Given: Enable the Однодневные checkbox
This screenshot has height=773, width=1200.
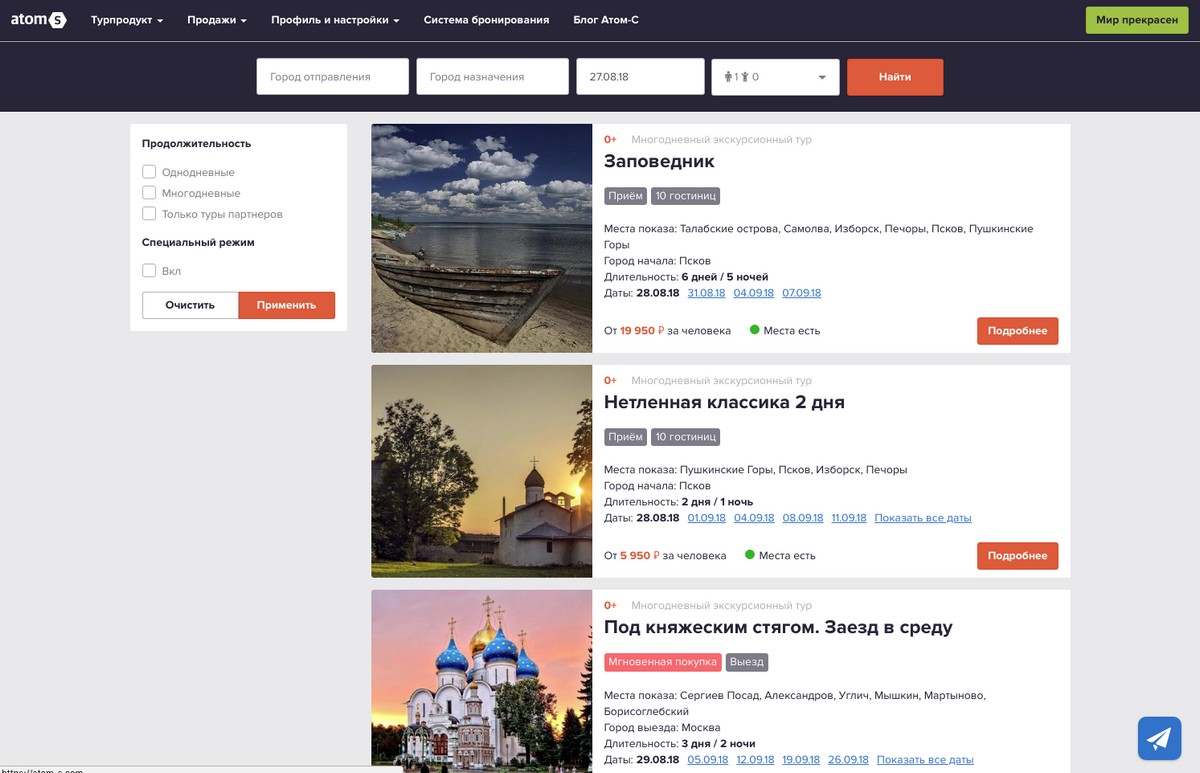Looking at the screenshot, I should point(149,172).
